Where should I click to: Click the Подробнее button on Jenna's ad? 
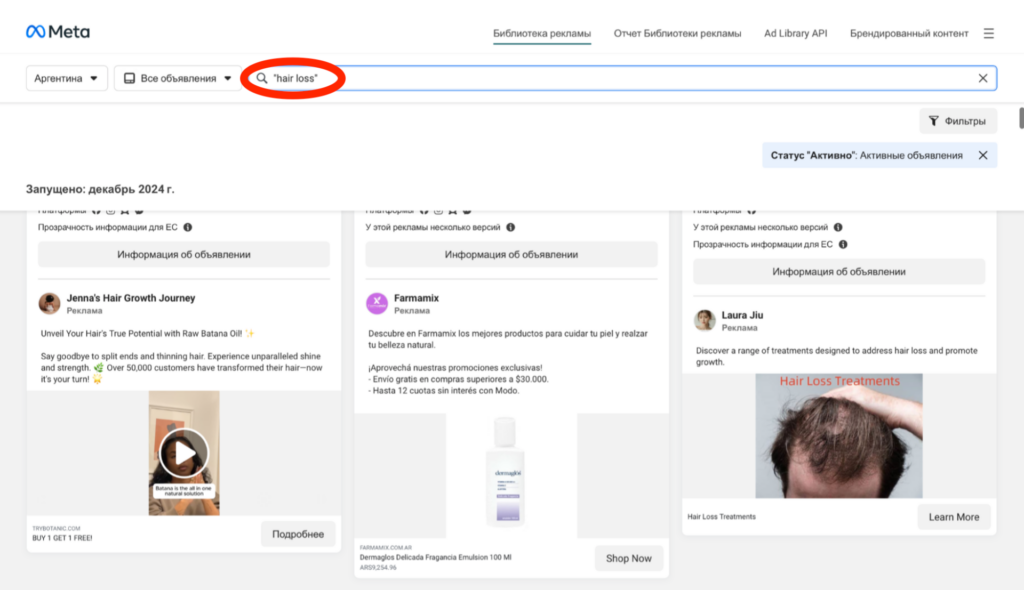coord(298,534)
